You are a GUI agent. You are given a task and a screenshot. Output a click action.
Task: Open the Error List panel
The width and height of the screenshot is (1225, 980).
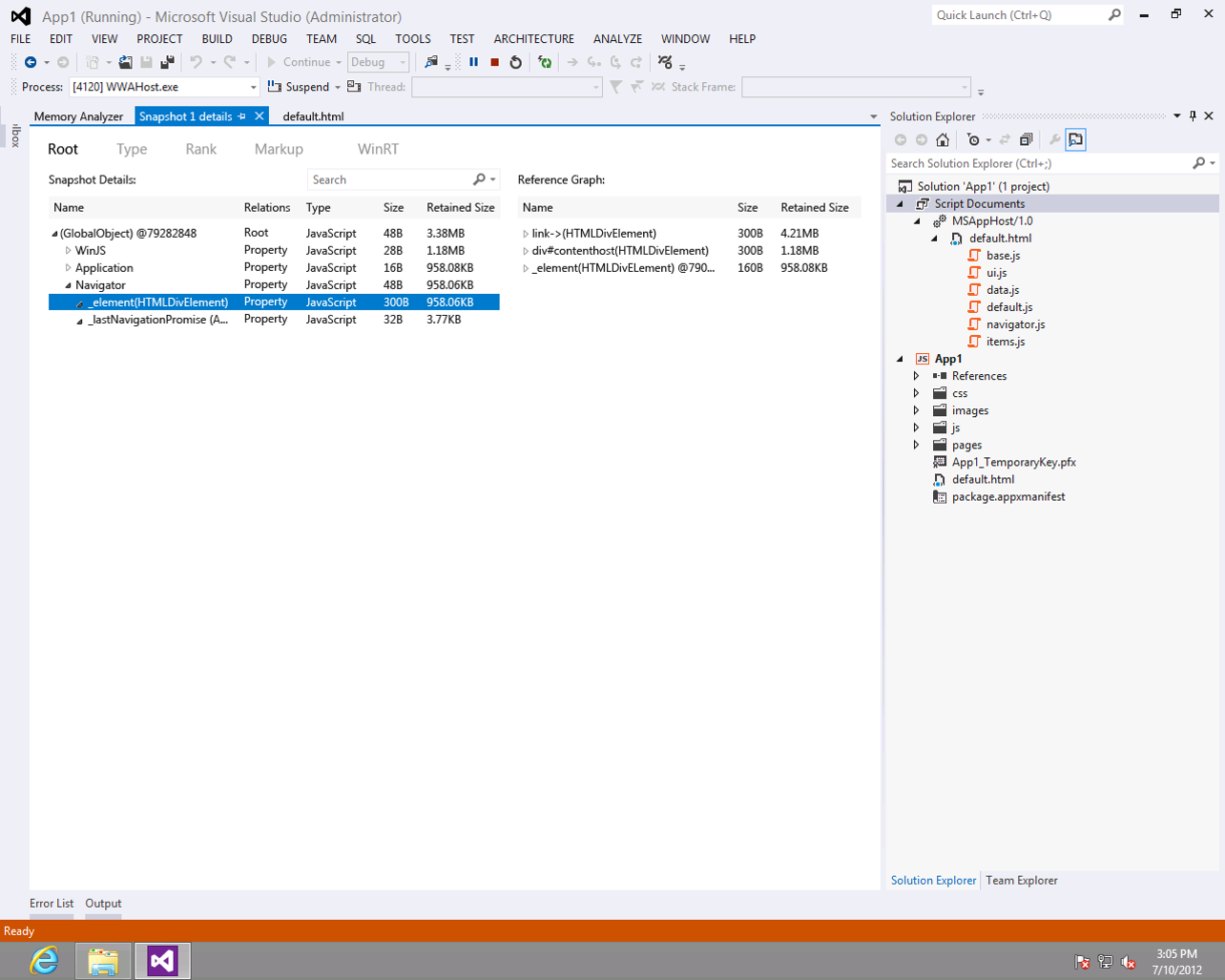coord(52,904)
